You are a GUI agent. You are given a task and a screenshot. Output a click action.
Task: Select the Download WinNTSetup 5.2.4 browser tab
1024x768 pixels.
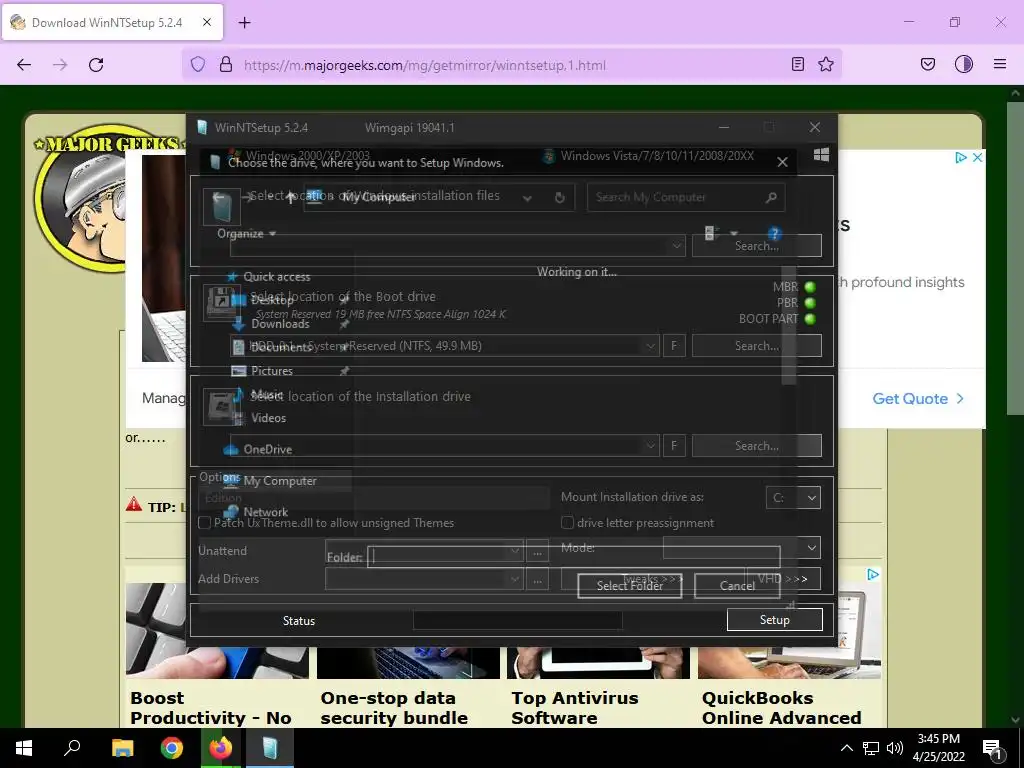point(113,22)
